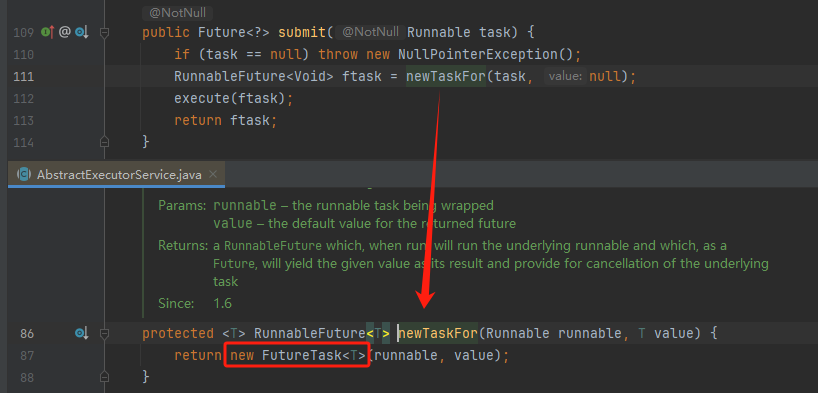This screenshot has height=393, width=818.
Task: Click the RunnableFuture word in the Returns doc
Action: 273,245
